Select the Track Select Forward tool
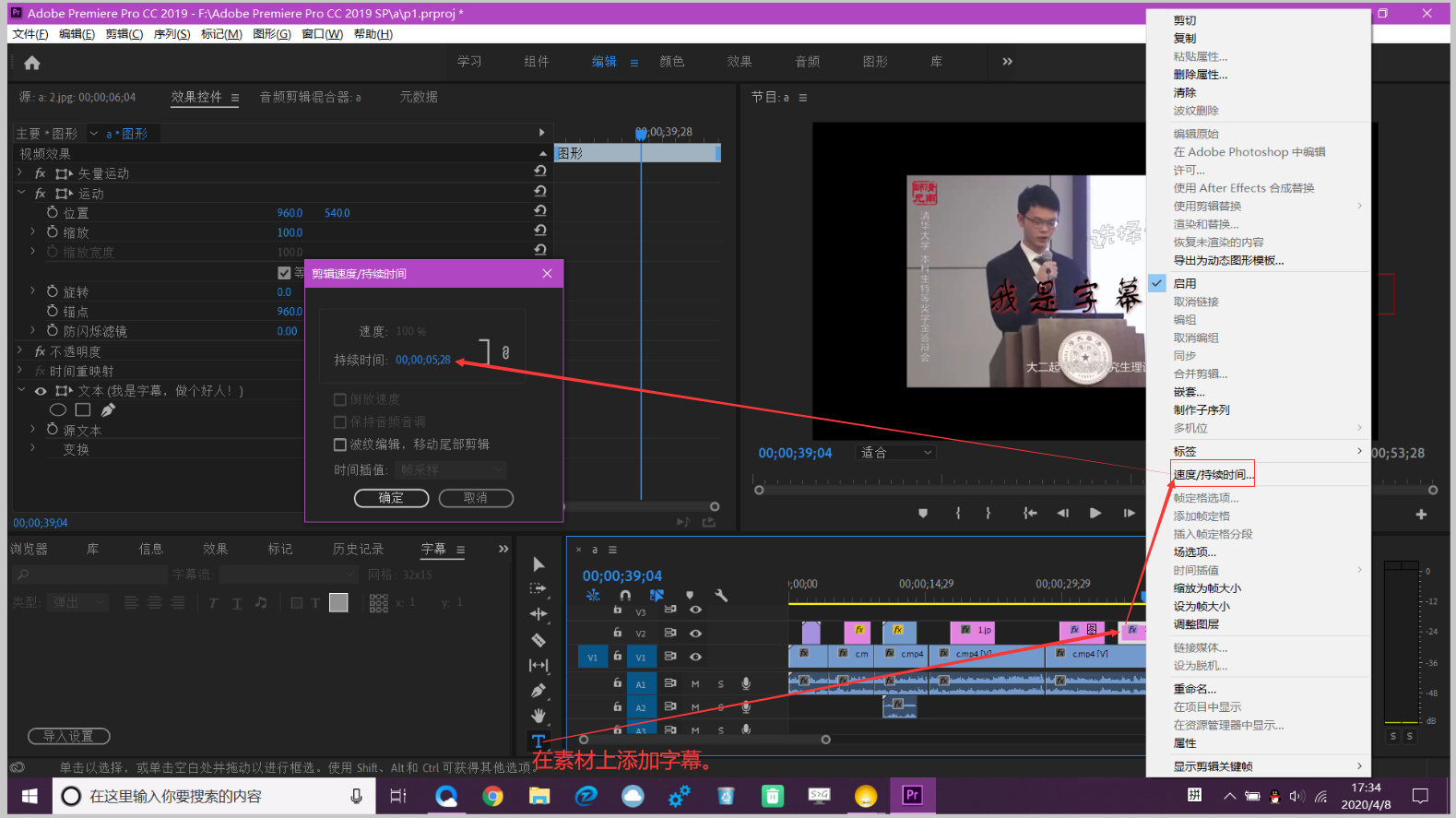Viewport: 1456px width, 818px height. point(539,588)
